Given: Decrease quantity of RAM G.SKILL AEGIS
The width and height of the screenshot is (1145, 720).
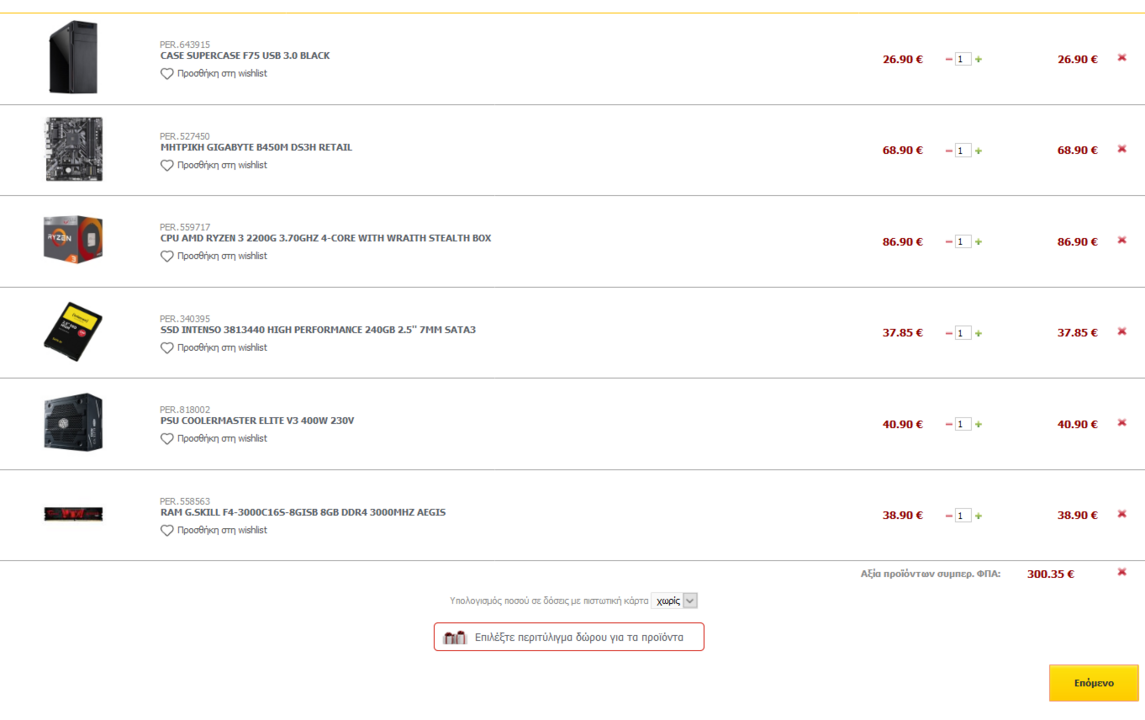Looking at the screenshot, I should tap(949, 516).
